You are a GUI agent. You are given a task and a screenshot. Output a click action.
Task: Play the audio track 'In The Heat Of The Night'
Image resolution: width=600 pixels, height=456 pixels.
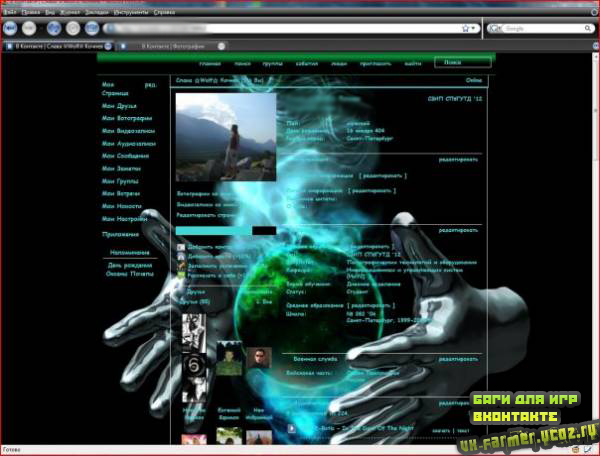click(292, 429)
